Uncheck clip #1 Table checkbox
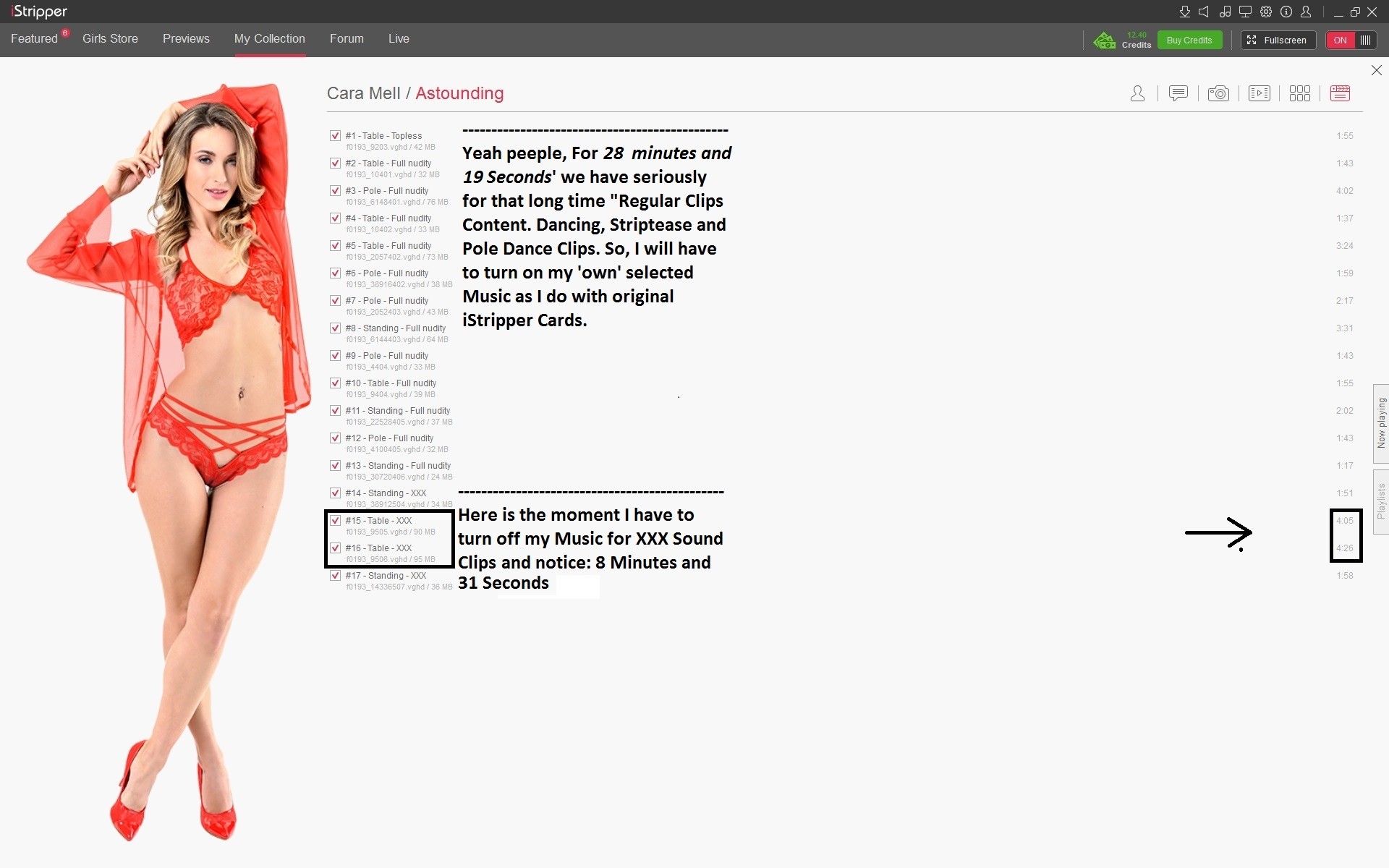Image resolution: width=1389 pixels, height=868 pixels. coord(335,135)
